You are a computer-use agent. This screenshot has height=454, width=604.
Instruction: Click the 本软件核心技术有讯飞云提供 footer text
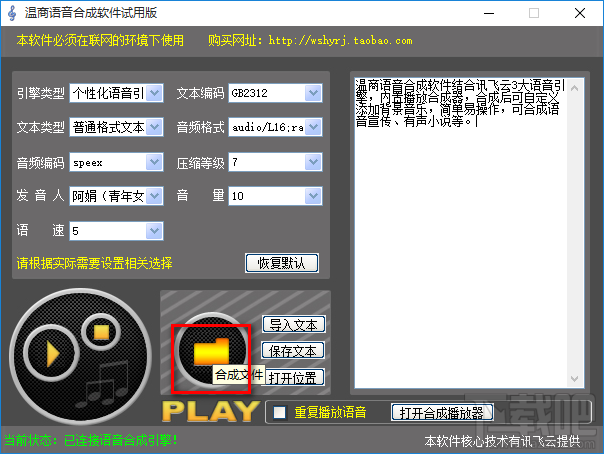pos(502,441)
